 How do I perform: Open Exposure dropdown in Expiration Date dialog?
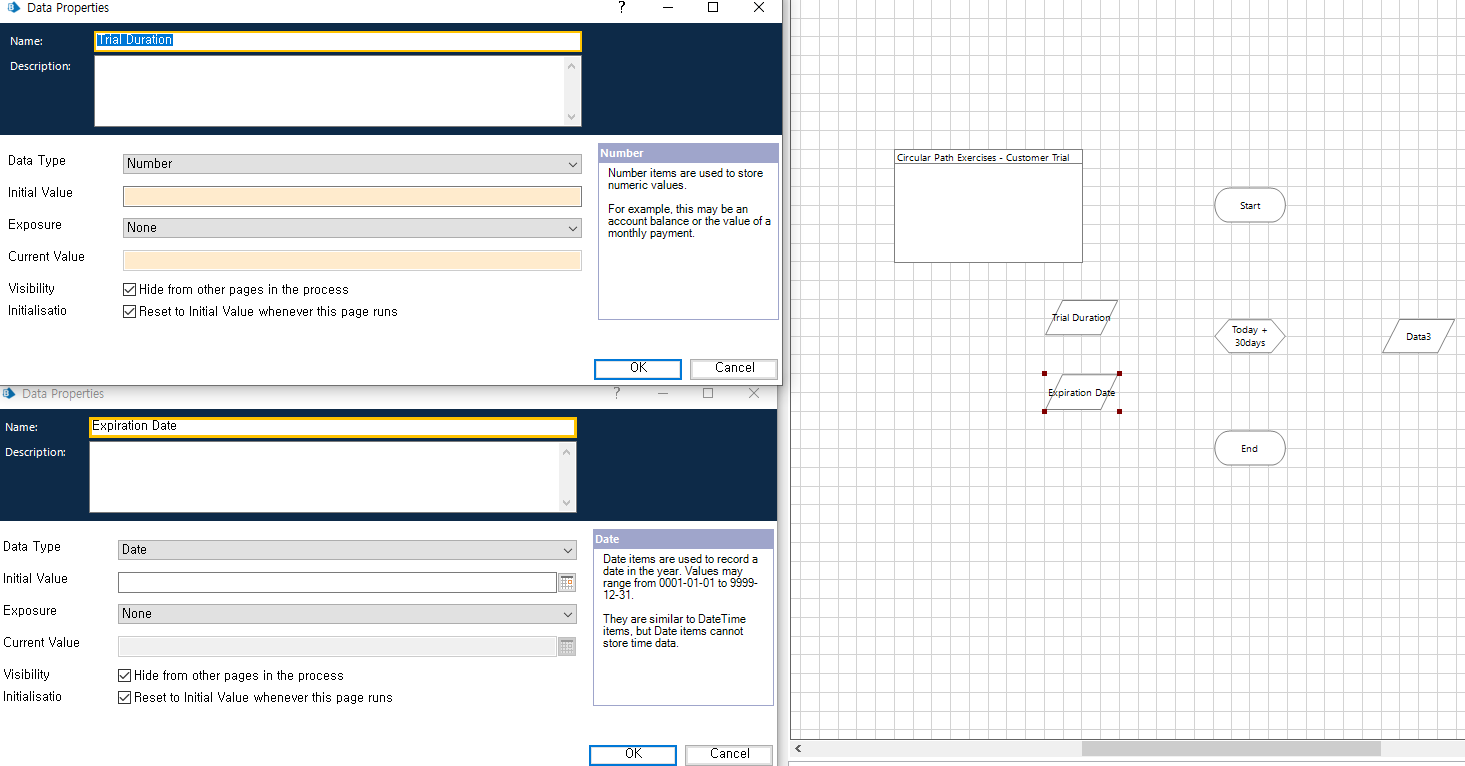(x=347, y=613)
